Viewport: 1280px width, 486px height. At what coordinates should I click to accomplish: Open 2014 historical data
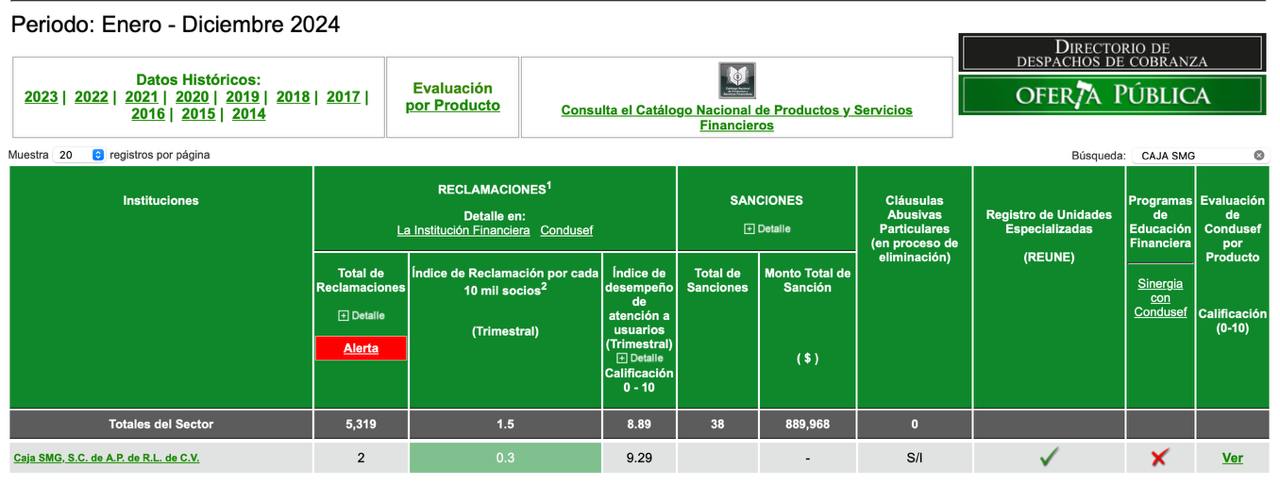tap(249, 114)
